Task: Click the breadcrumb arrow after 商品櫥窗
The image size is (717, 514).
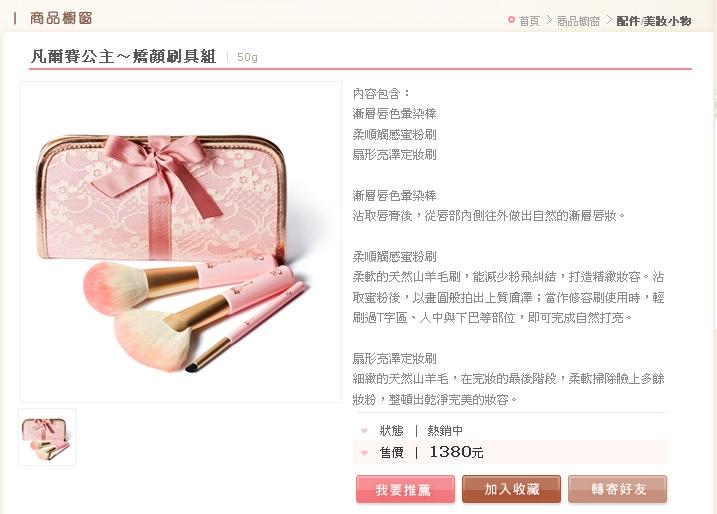Action: pyautogui.click(x=609, y=20)
